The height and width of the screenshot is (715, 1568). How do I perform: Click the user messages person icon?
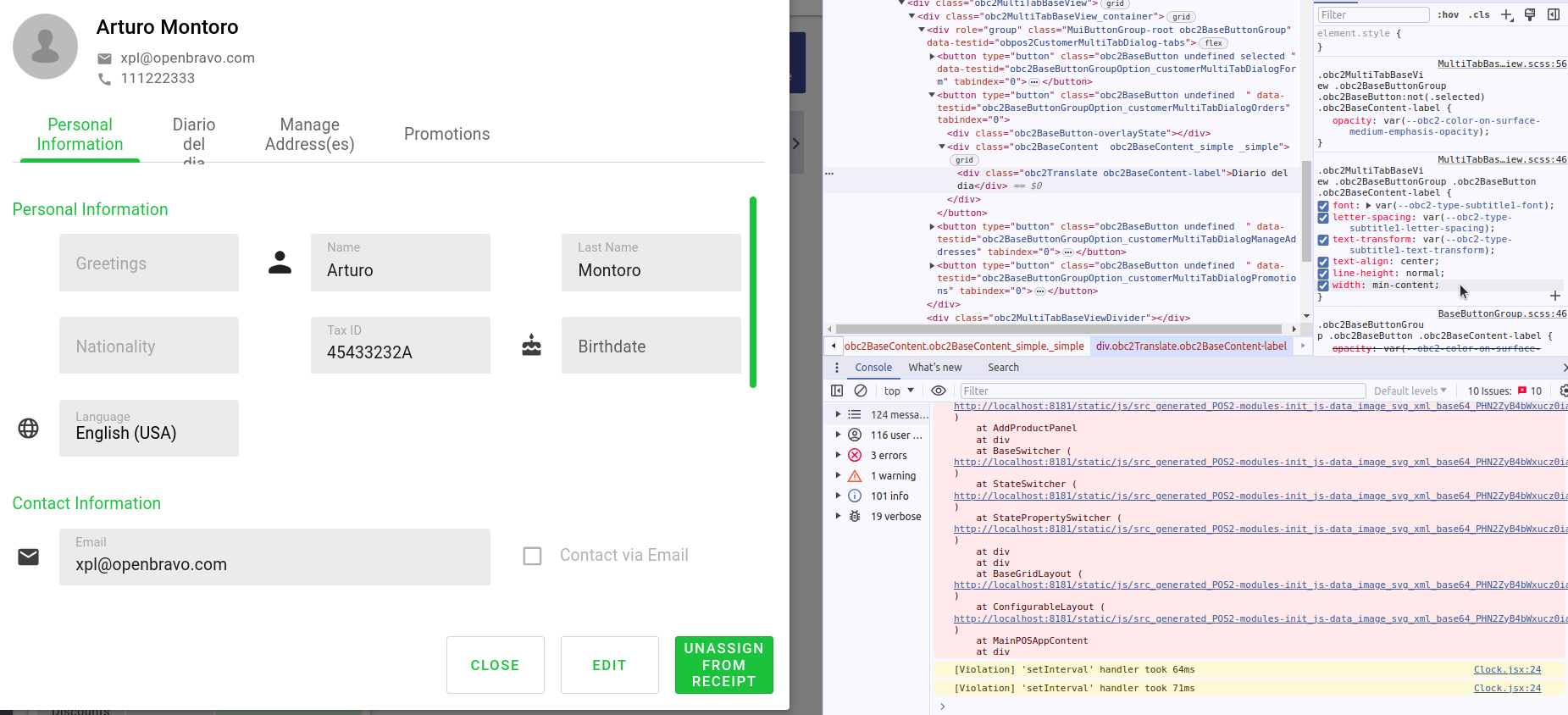855,435
